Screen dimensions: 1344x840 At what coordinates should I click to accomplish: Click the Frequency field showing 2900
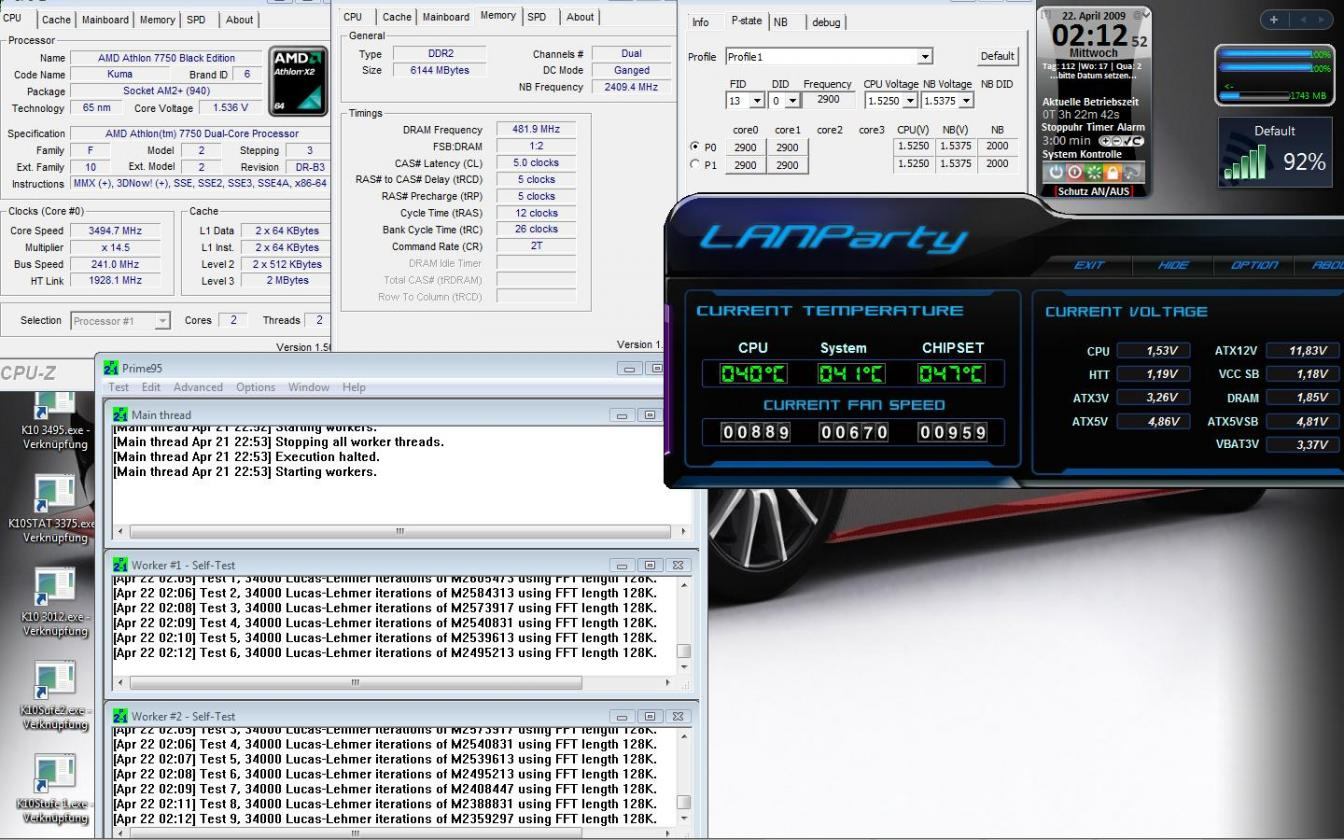(x=828, y=100)
